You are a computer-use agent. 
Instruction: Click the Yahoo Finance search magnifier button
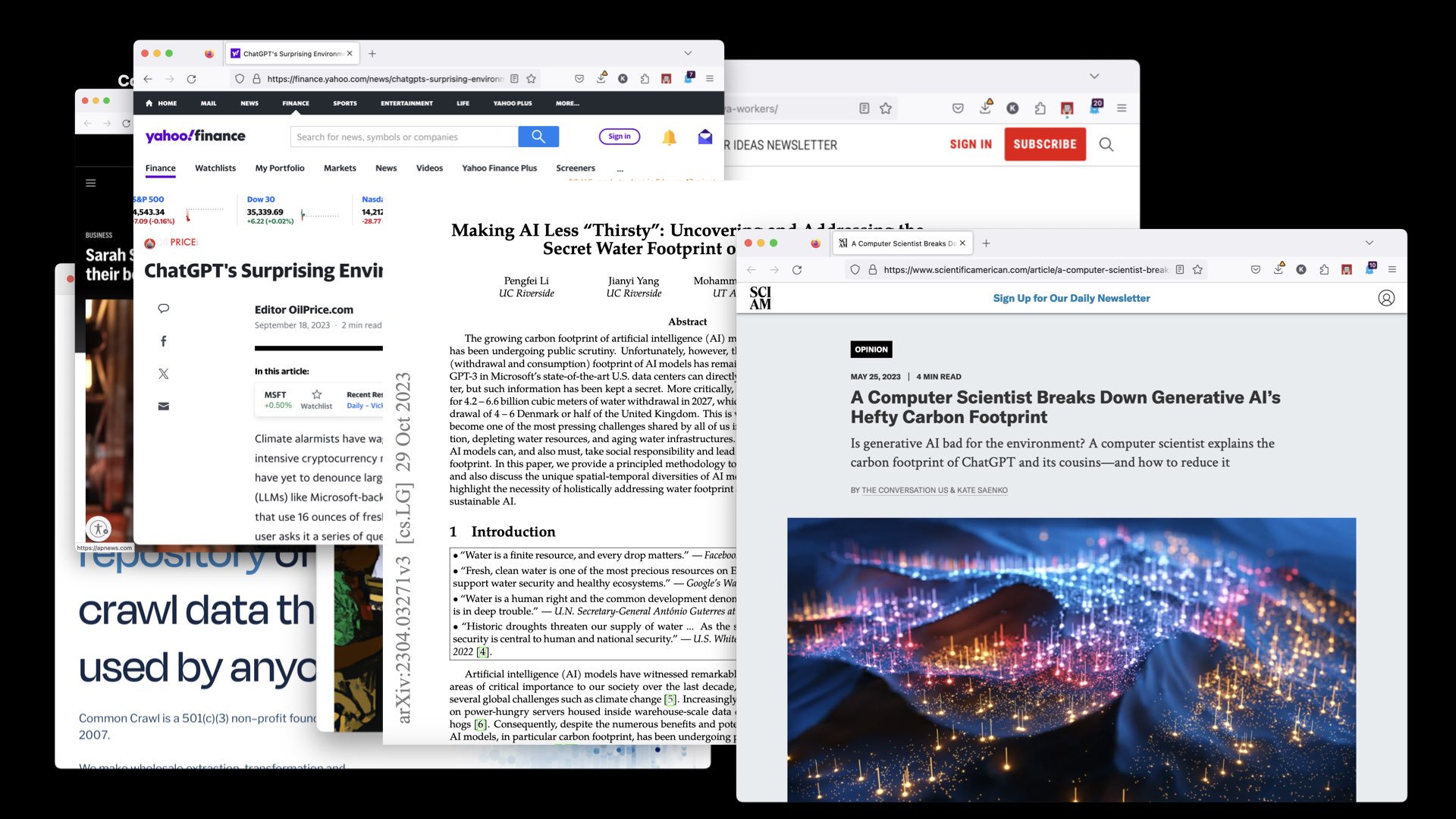538,136
